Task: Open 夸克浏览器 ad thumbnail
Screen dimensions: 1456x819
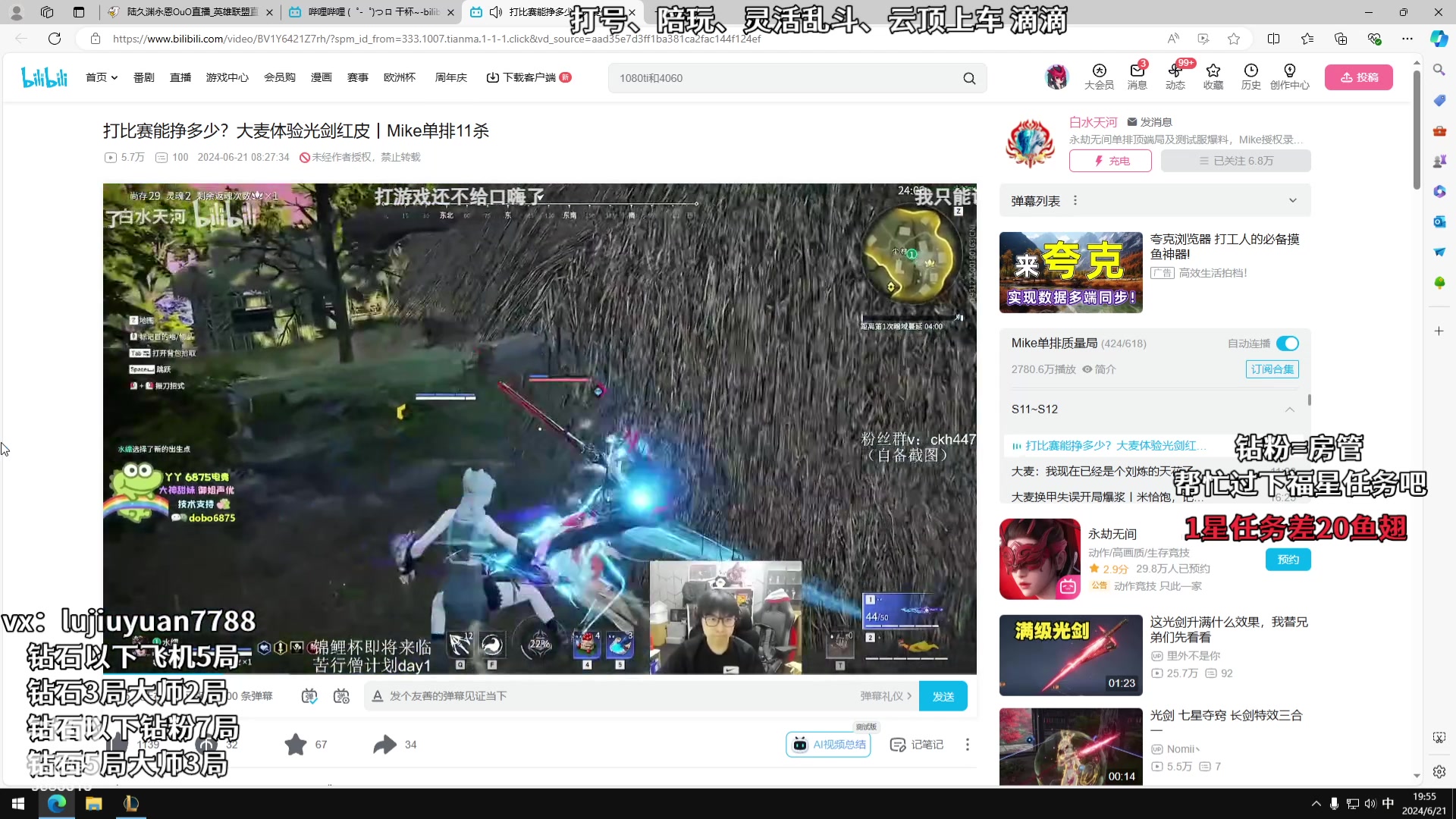Action: pyautogui.click(x=1070, y=272)
